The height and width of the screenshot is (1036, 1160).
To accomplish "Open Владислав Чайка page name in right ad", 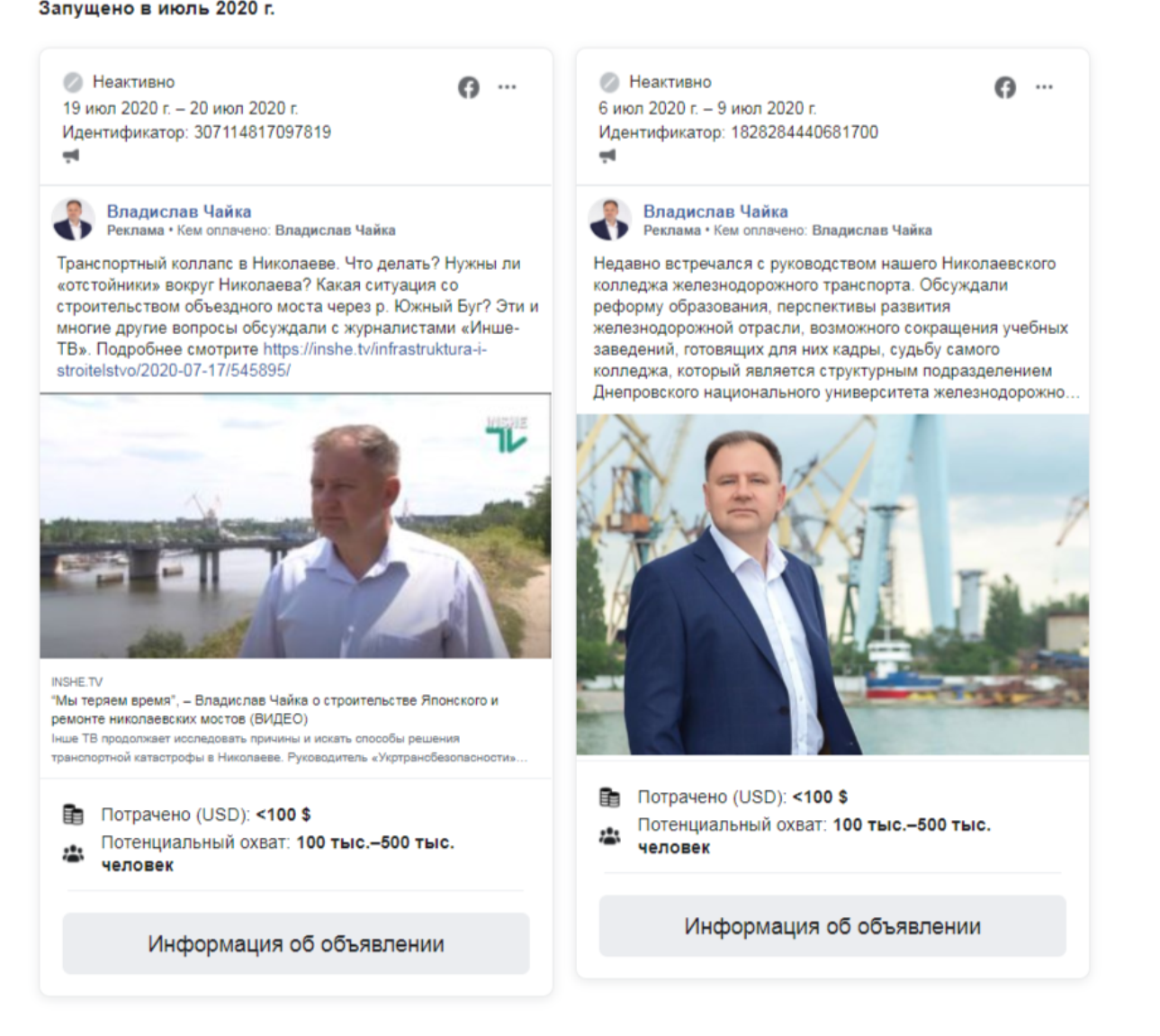I will pos(715,212).
